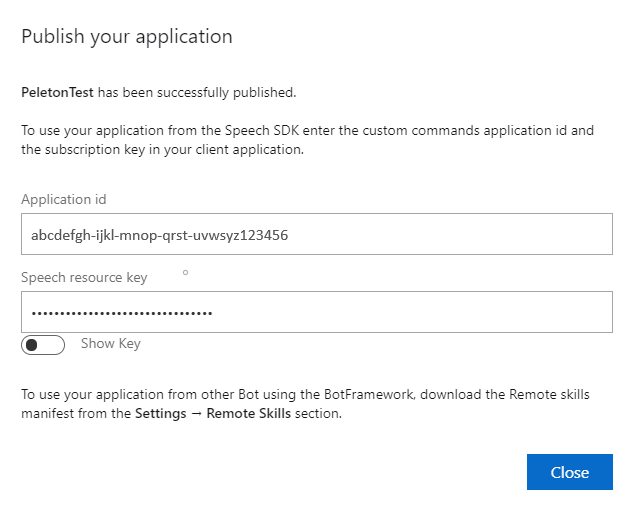
Task: Click the small circle icon beside Speech resource key
Action: (x=185, y=271)
